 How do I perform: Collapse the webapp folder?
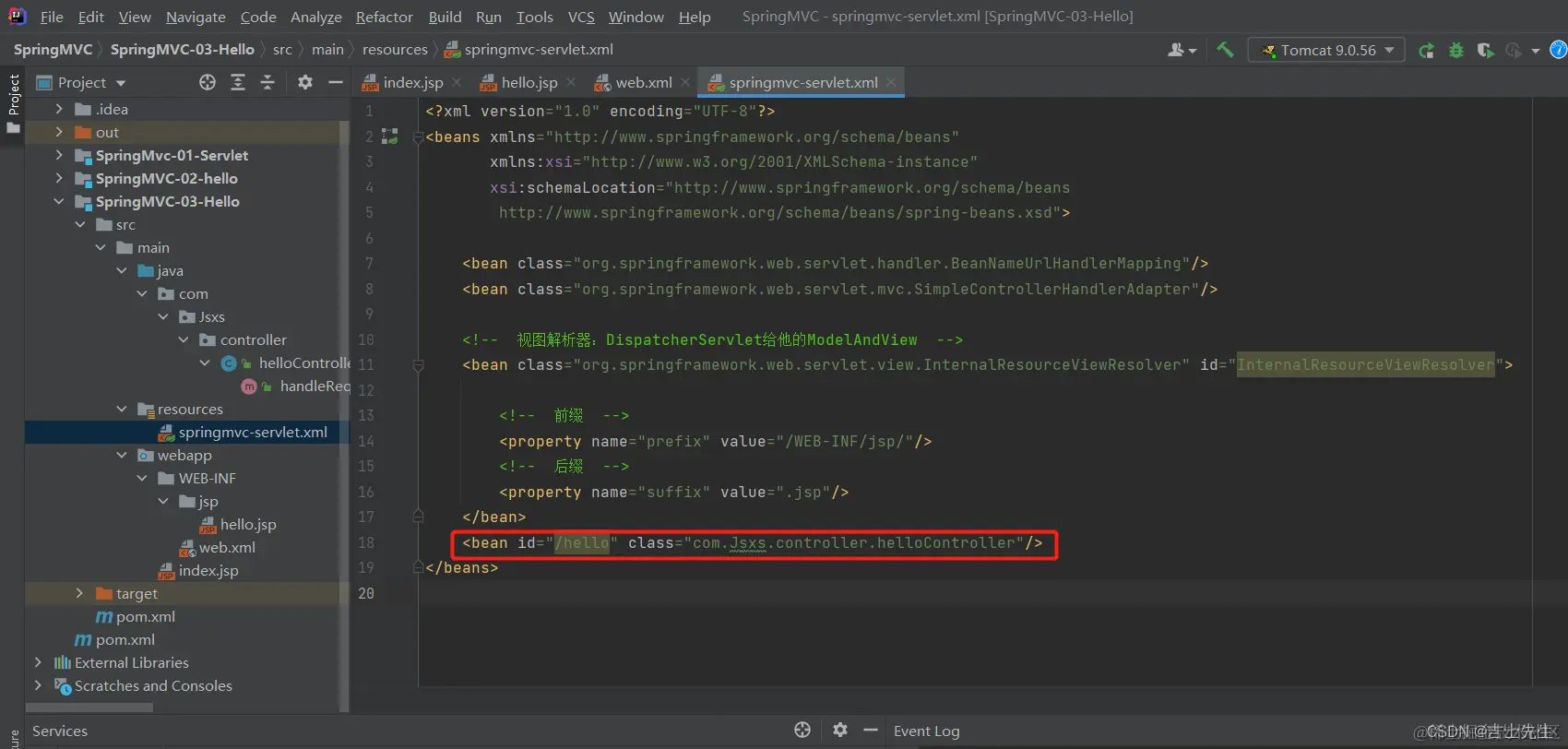point(122,455)
